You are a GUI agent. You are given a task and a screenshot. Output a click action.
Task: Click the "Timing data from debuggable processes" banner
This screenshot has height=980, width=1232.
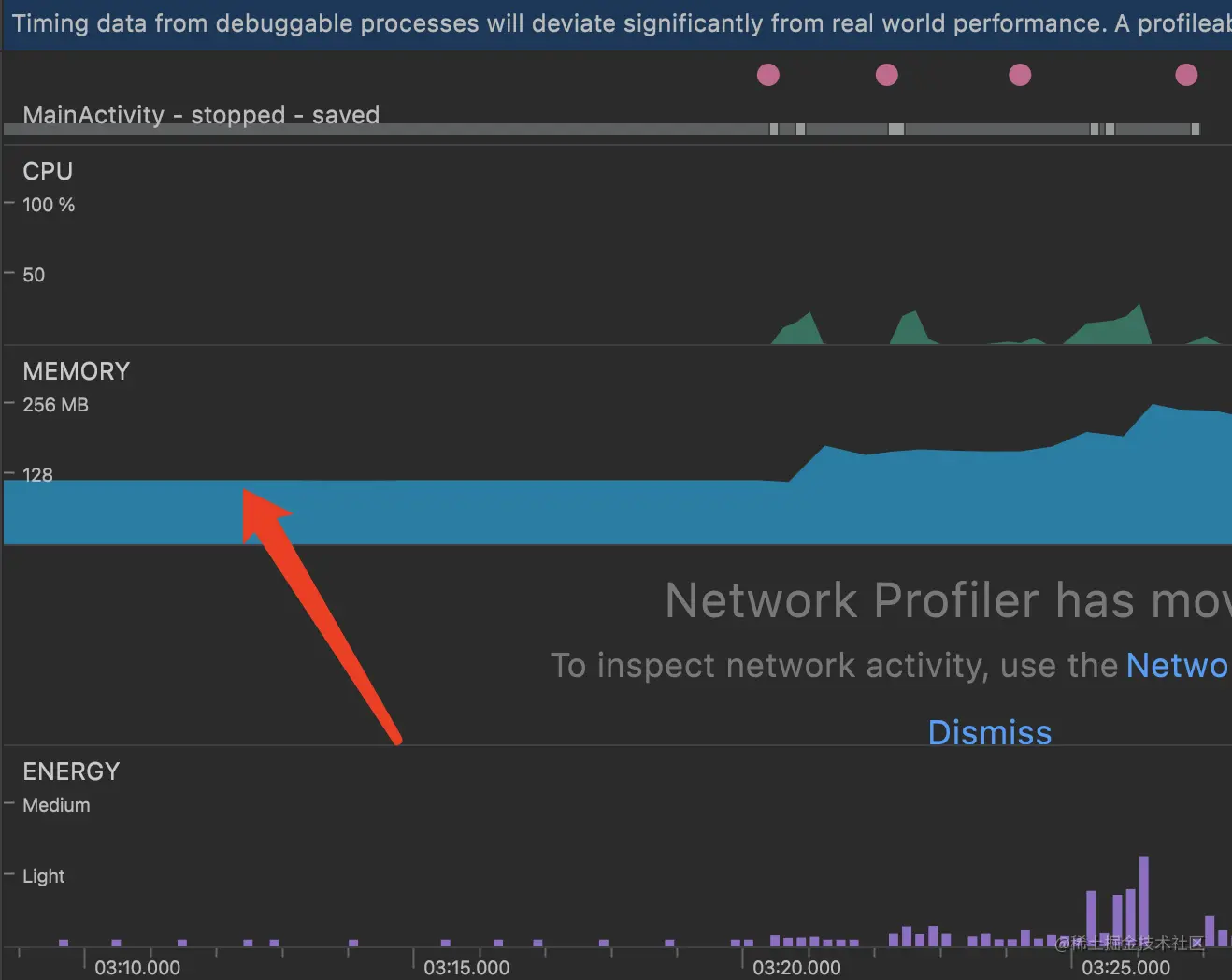pos(616,23)
